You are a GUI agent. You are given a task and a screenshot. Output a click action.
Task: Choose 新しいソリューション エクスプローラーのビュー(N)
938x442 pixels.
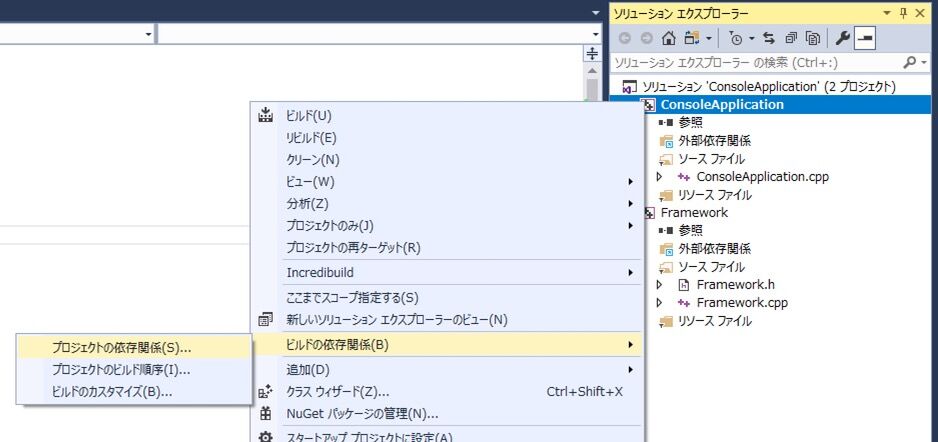click(446, 320)
